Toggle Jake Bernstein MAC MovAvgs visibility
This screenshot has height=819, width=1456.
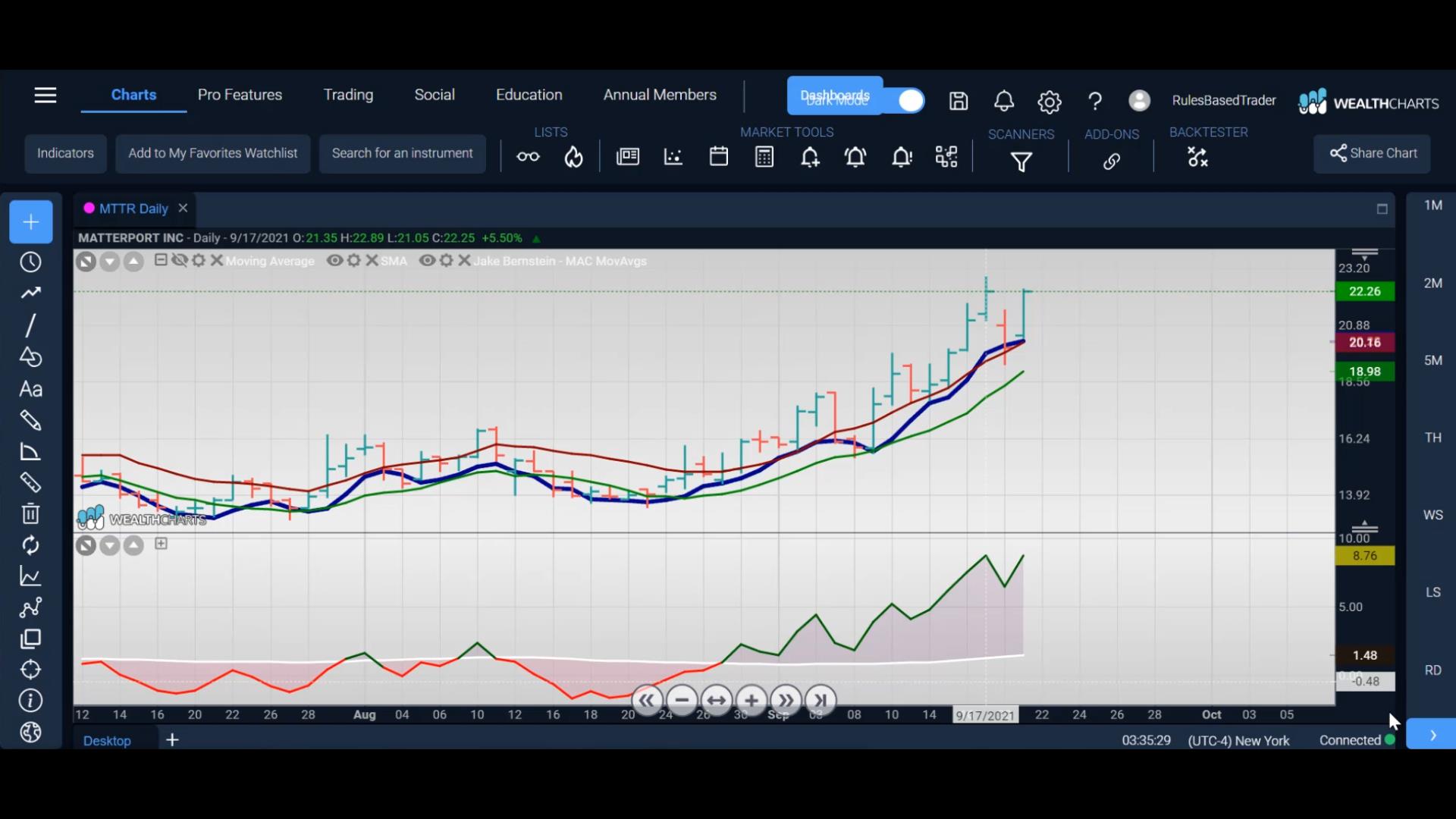point(427,261)
